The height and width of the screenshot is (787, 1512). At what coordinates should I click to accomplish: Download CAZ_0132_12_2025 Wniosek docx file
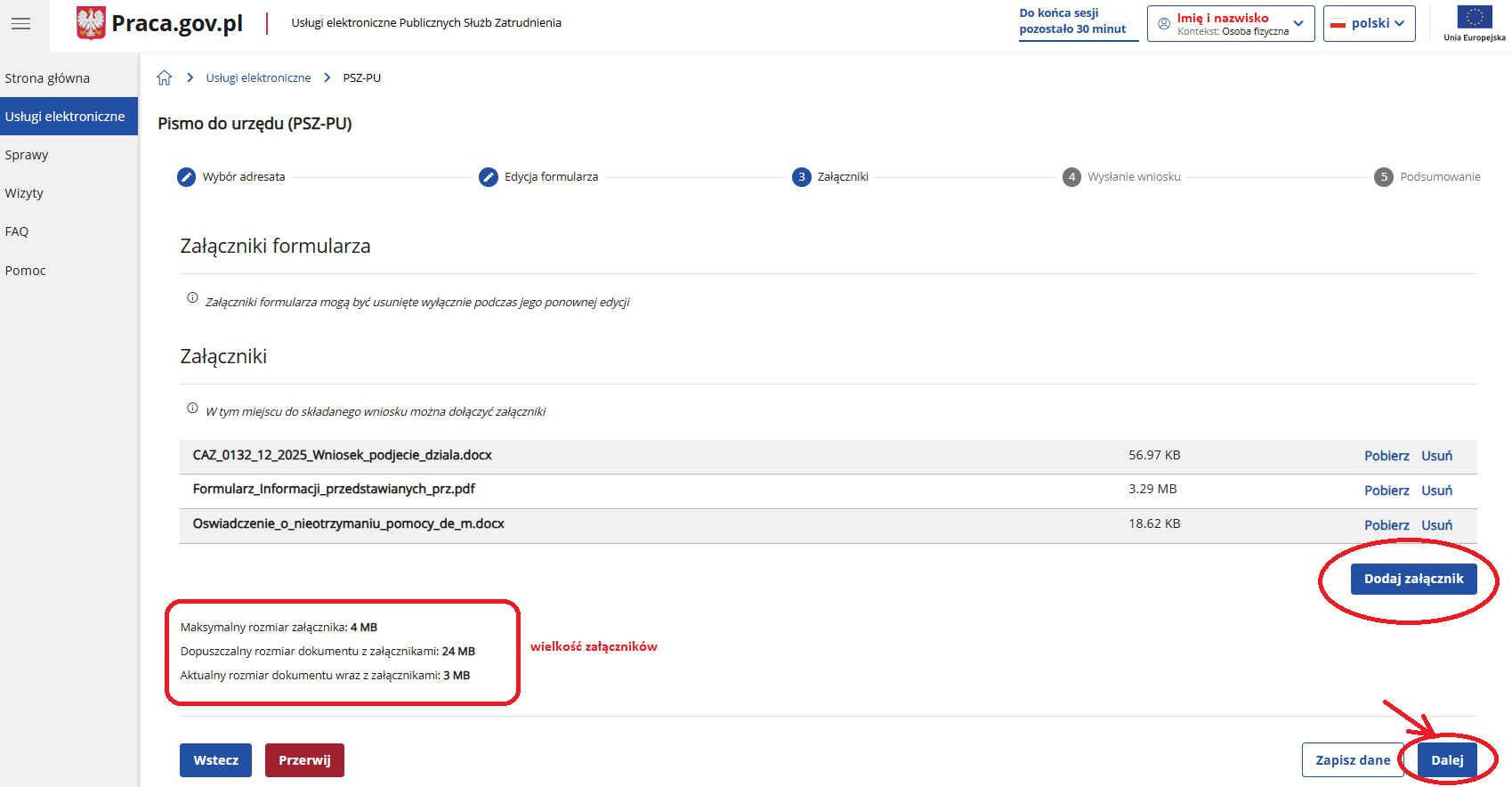(1387, 456)
